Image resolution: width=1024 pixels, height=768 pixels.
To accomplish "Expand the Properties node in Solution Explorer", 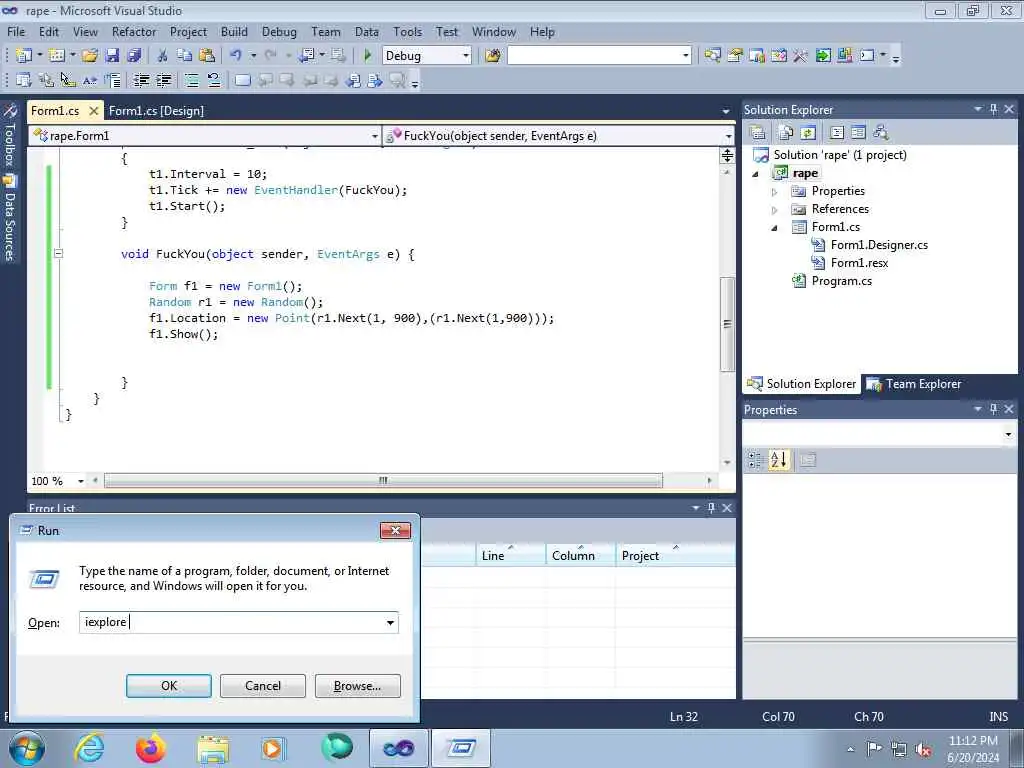I will 775,192.
